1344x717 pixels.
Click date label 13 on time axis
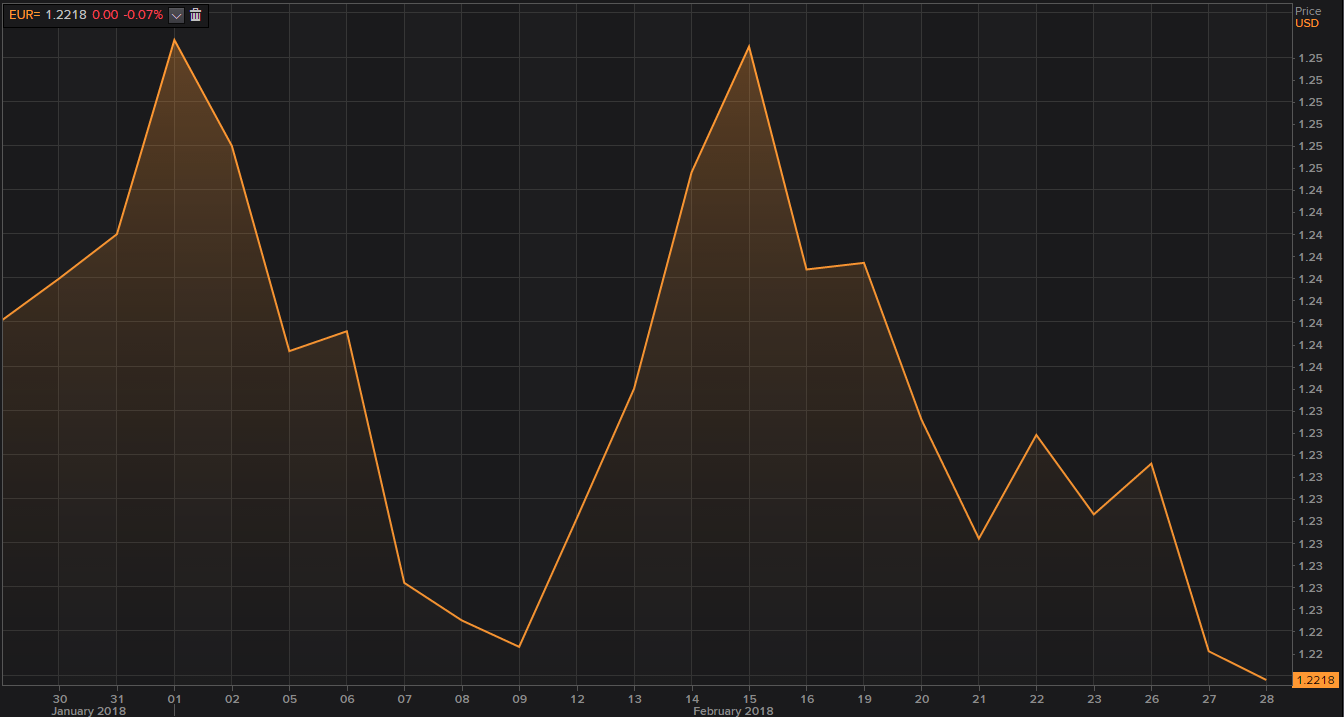(634, 699)
